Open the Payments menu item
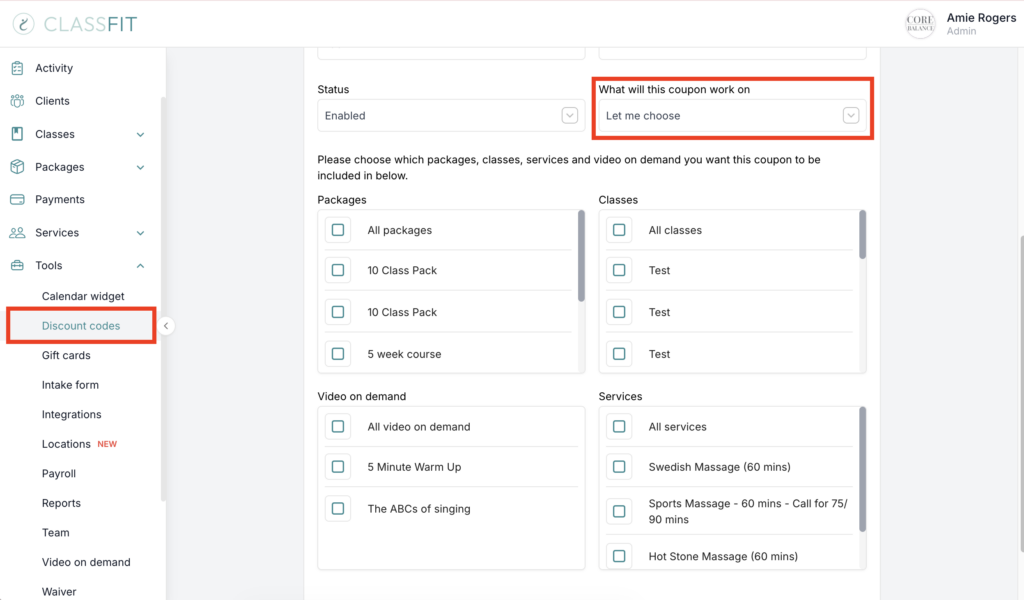The height and width of the screenshot is (600, 1024). (x=59, y=199)
